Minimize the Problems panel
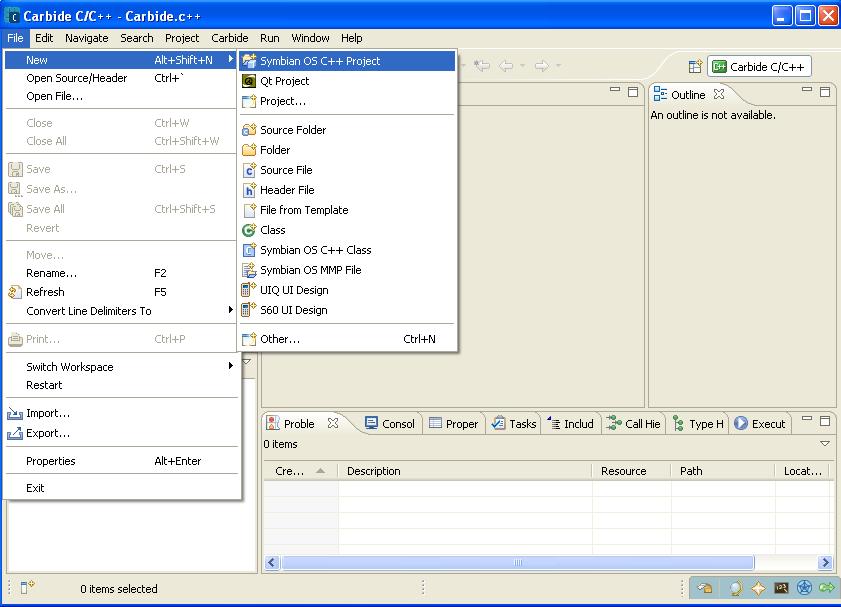 807,419
